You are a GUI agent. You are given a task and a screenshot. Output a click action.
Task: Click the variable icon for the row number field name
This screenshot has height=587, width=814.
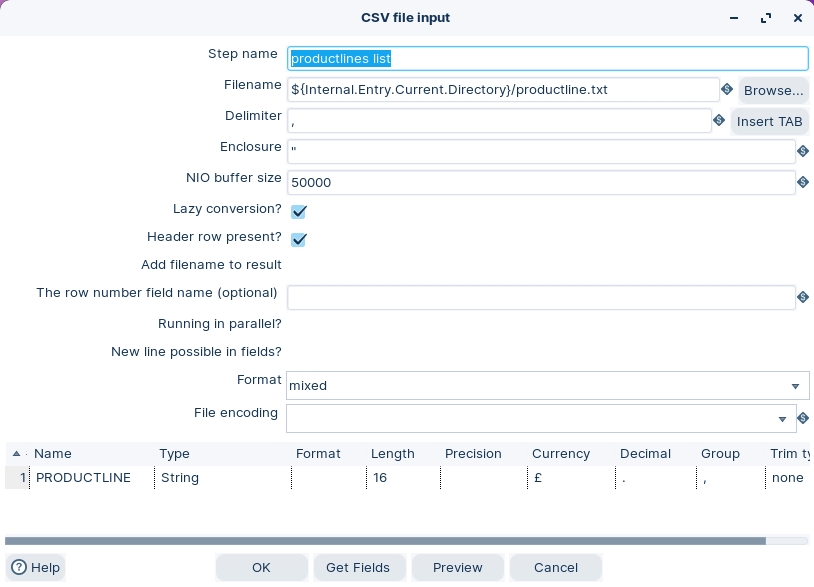tap(803, 297)
